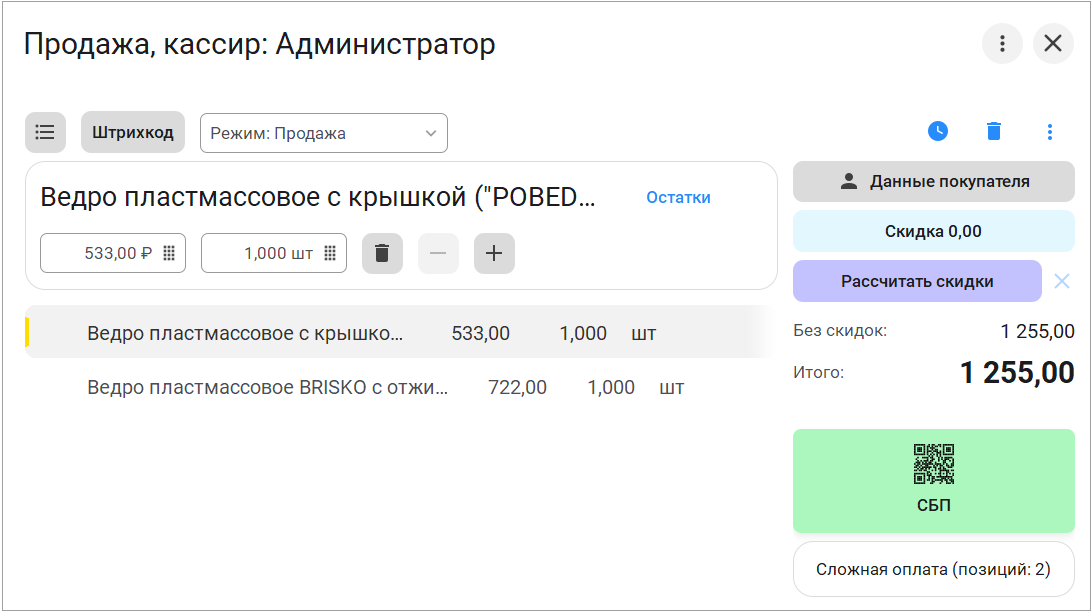The image size is (1091, 611).
Task: Open the blue three-dot options menu
Action: [1049, 132]
